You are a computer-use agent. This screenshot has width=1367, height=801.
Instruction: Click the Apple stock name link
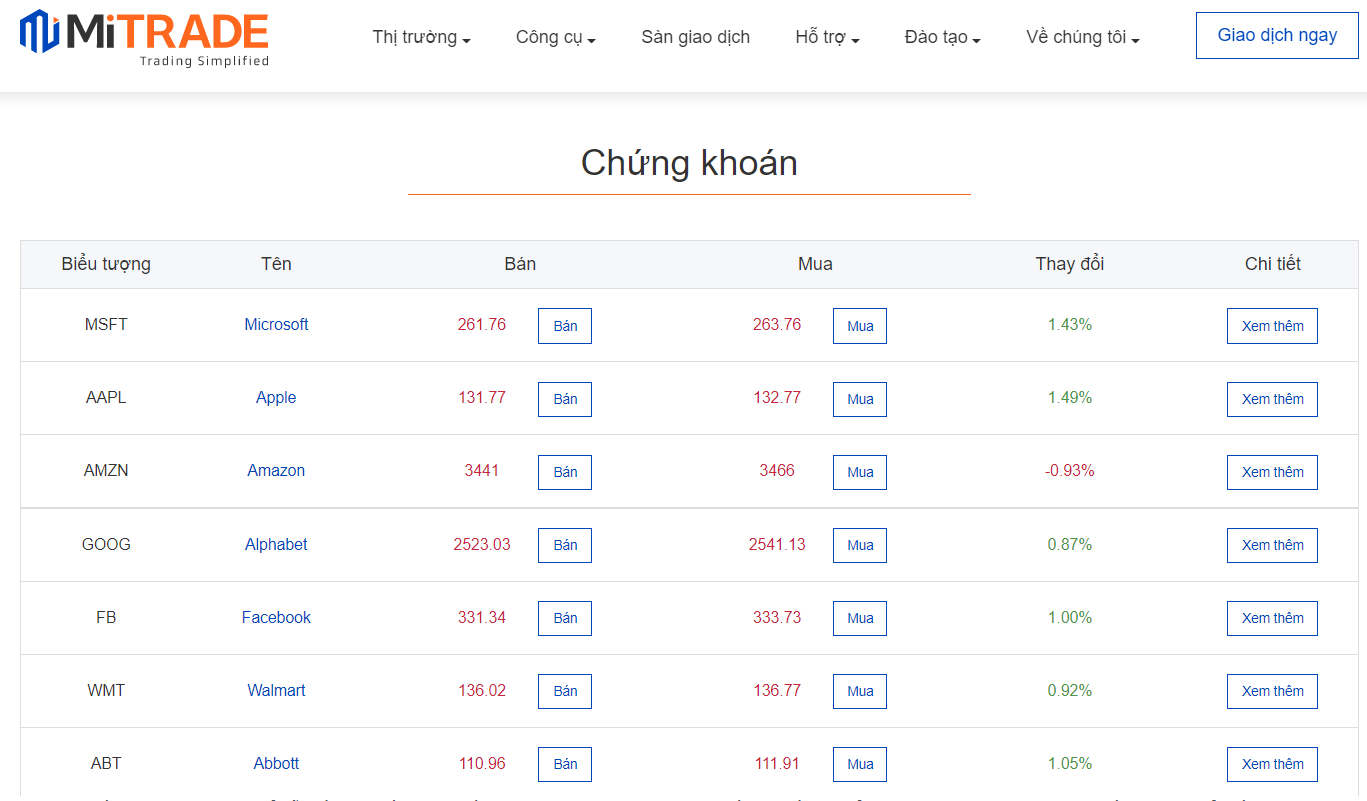(276, 397)
